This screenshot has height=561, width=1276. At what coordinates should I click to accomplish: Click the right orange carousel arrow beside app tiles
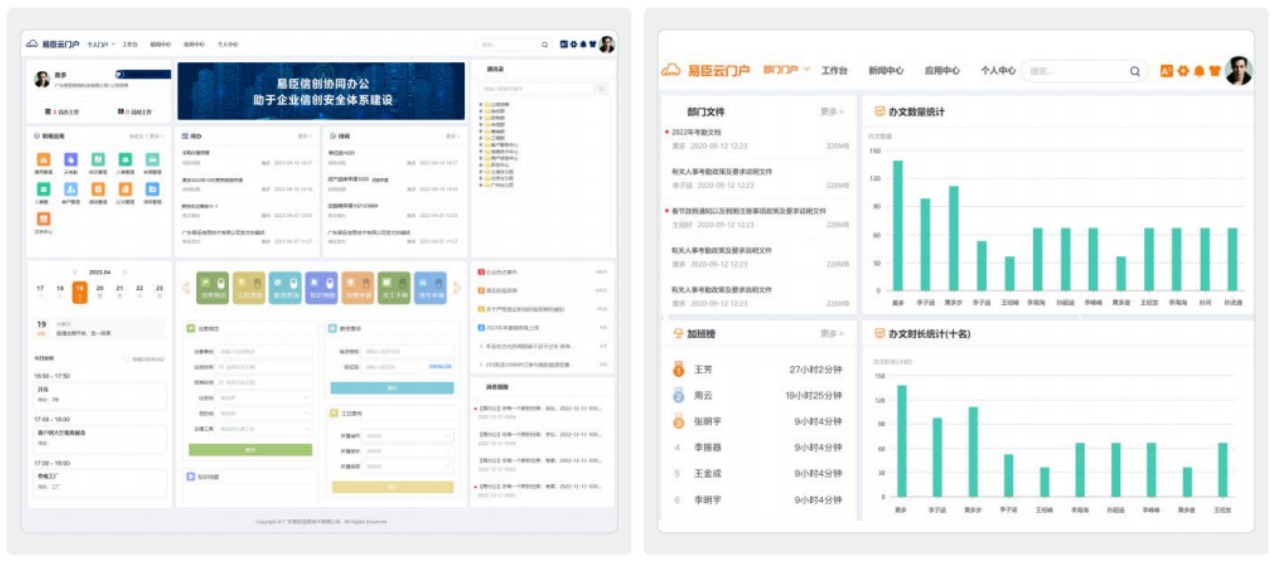tap(457, 288)
